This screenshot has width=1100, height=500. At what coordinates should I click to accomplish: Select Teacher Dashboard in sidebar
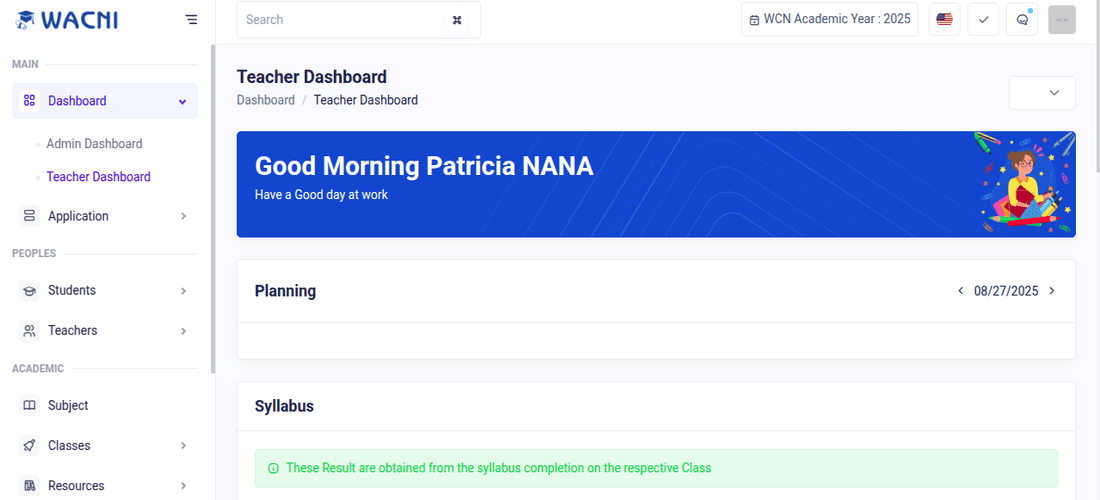click(x=98, y=177)
